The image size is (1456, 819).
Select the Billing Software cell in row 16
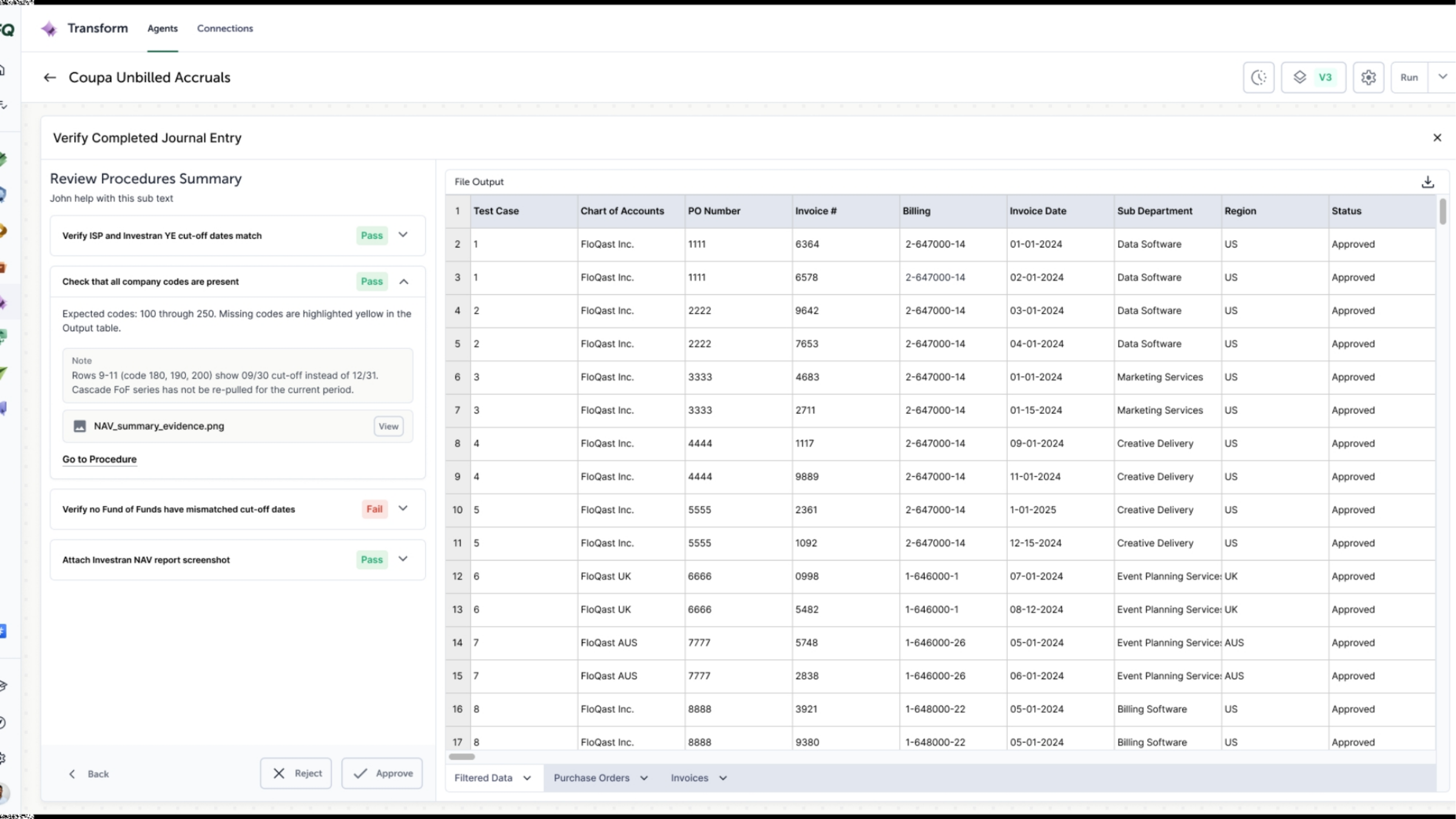point(1168,709)
